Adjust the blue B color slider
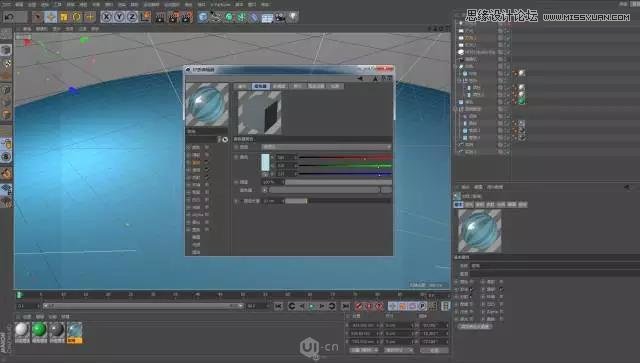This screenshot has height=363, width=640. (345, 174)
